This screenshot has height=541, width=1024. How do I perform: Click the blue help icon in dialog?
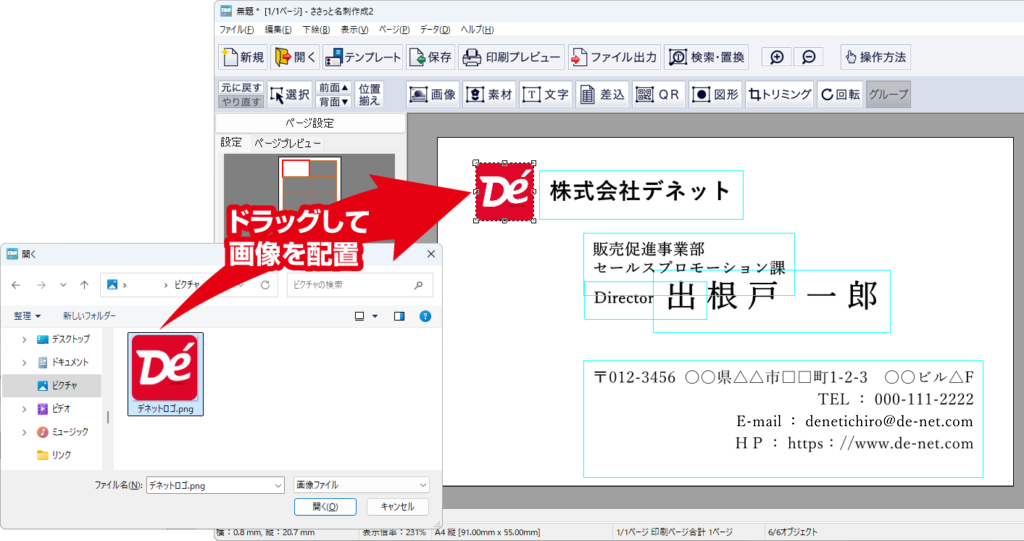click(425, 316)
